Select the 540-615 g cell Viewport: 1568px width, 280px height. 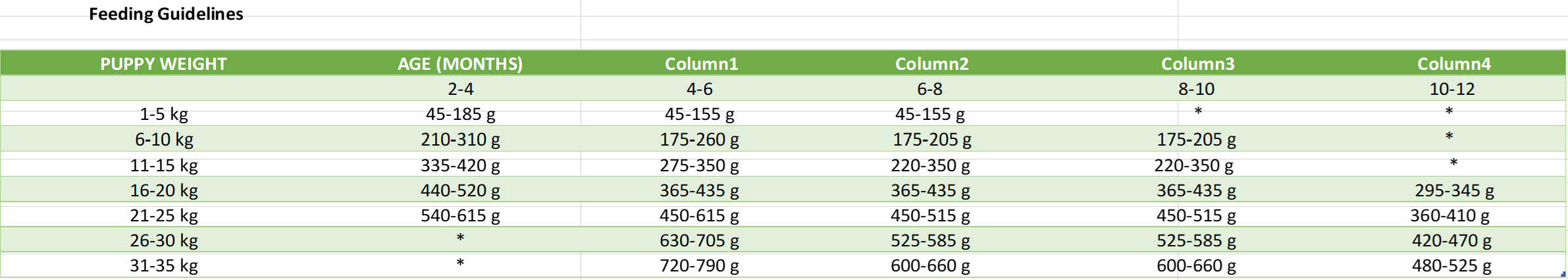(460, 215)
